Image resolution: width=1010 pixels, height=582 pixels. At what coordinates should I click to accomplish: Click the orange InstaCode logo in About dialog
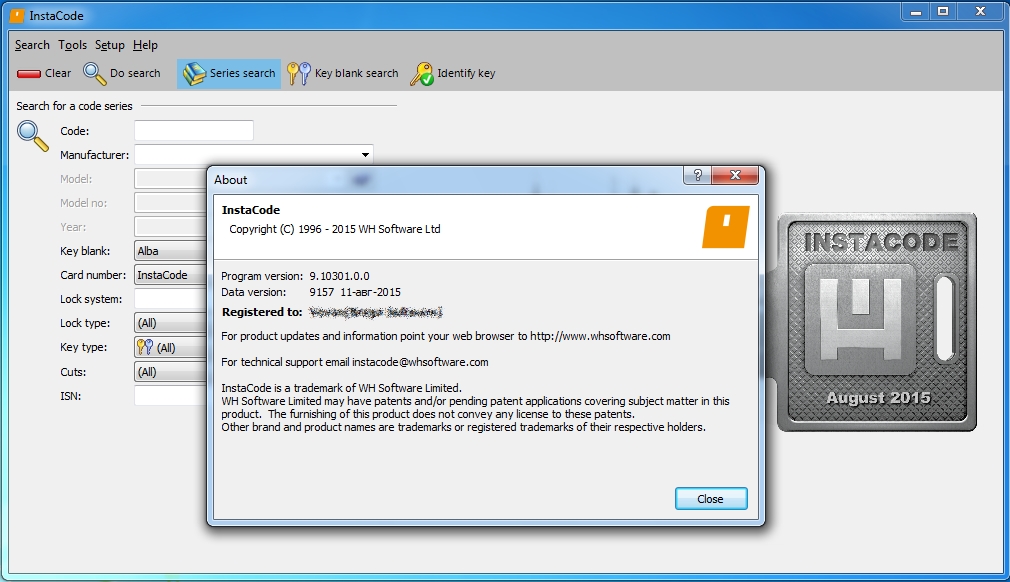click(725, 227)
